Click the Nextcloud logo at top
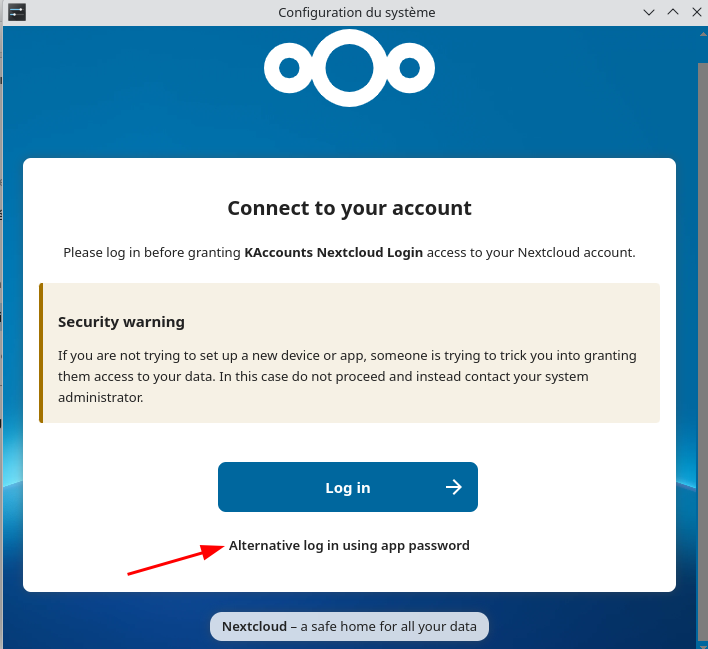Viewport: 708px width, 649px height. [x=349, y=68]
